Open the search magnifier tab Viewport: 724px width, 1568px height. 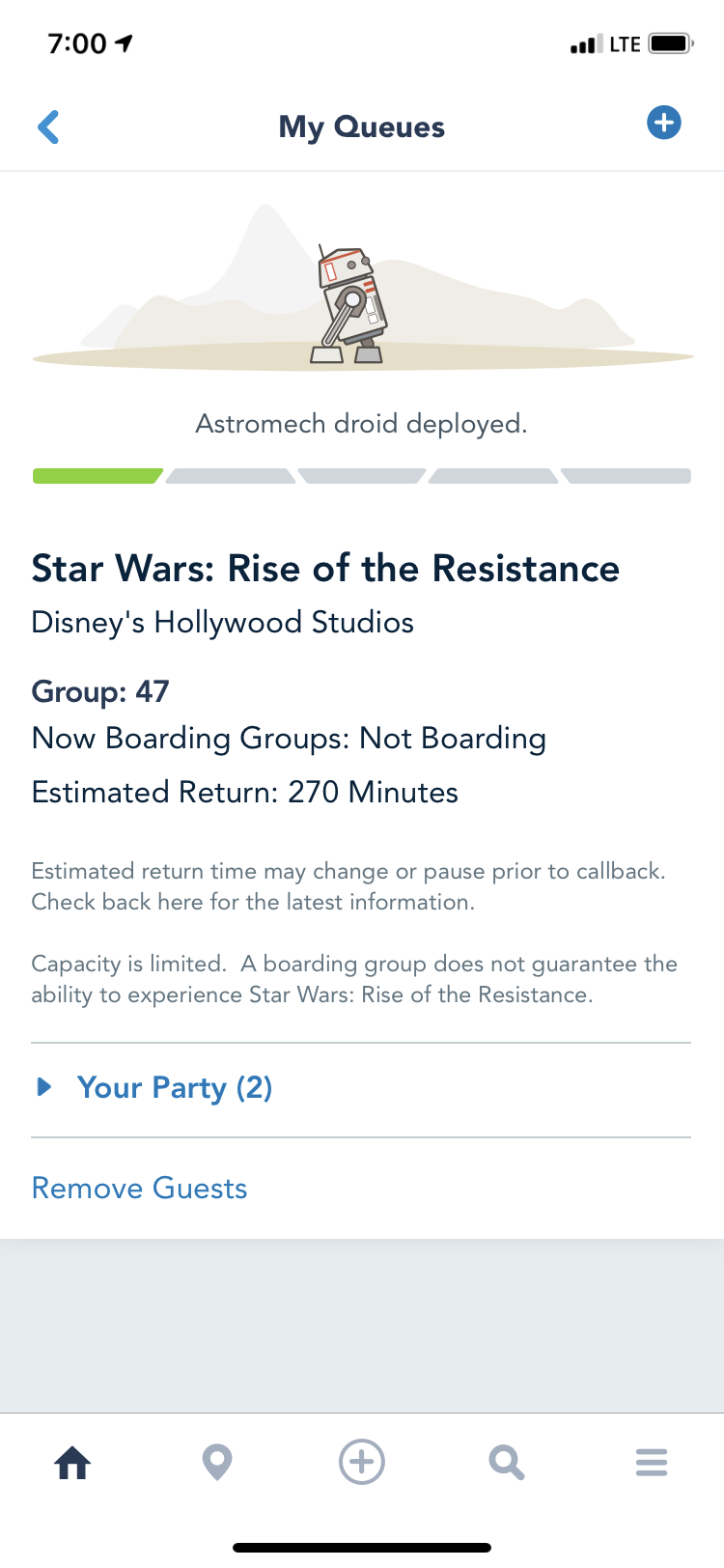[x=506, y=1463]
